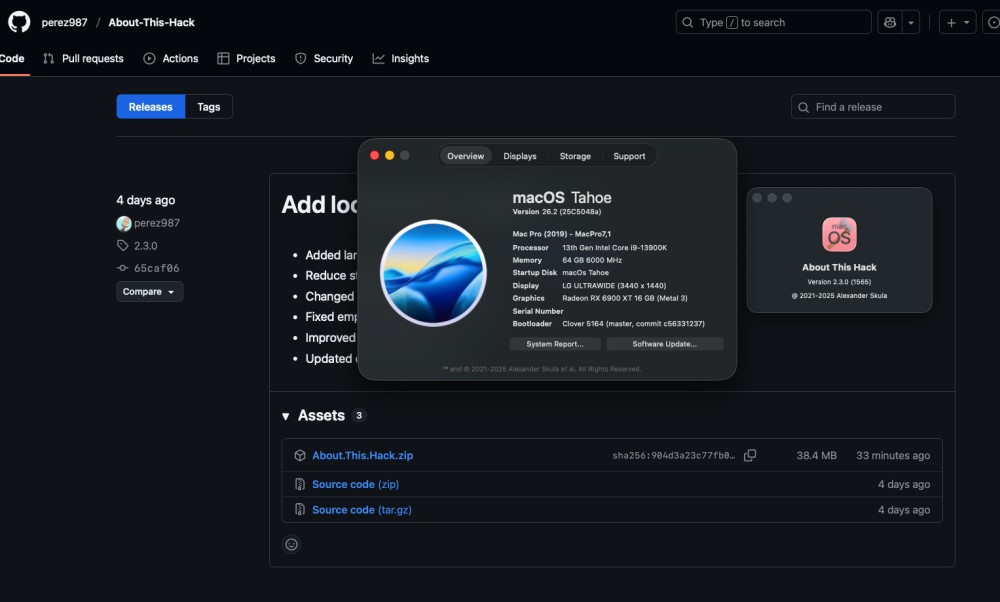The height and width of the screenshot is (602, 1000).
Task: Expand the Compare dropdown
Action: pyautogui.click(x=149, y=291)
